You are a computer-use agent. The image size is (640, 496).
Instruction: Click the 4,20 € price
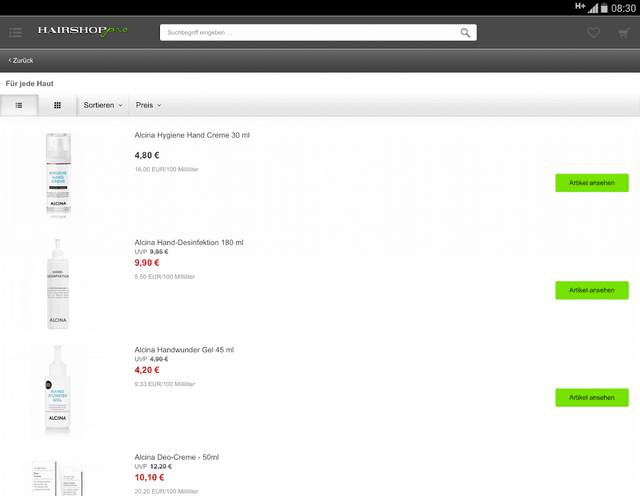point(147,370)
